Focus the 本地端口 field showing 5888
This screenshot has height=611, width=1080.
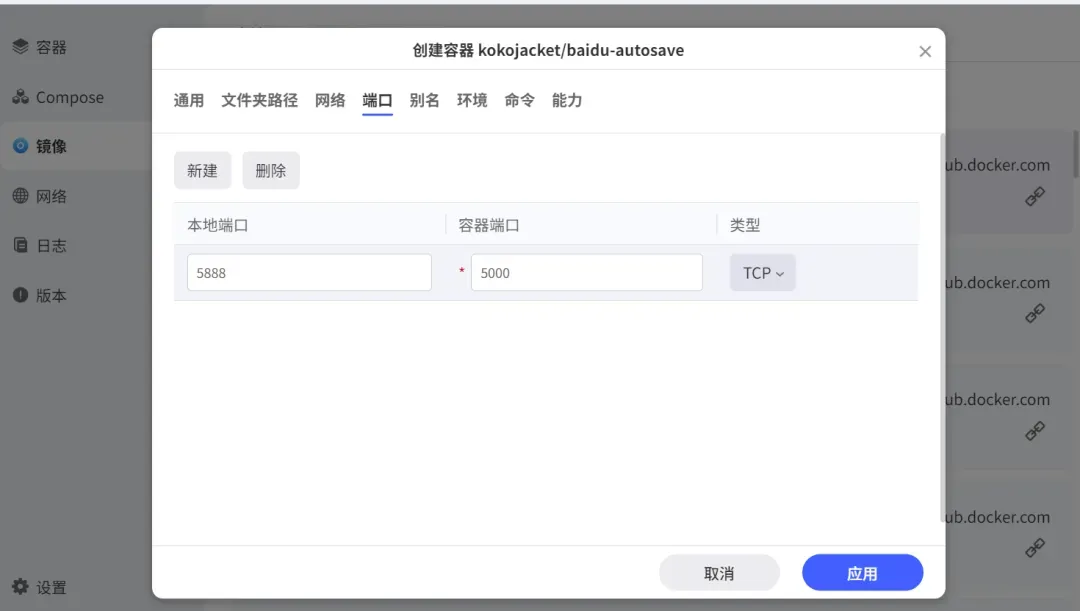pos(309,272)
